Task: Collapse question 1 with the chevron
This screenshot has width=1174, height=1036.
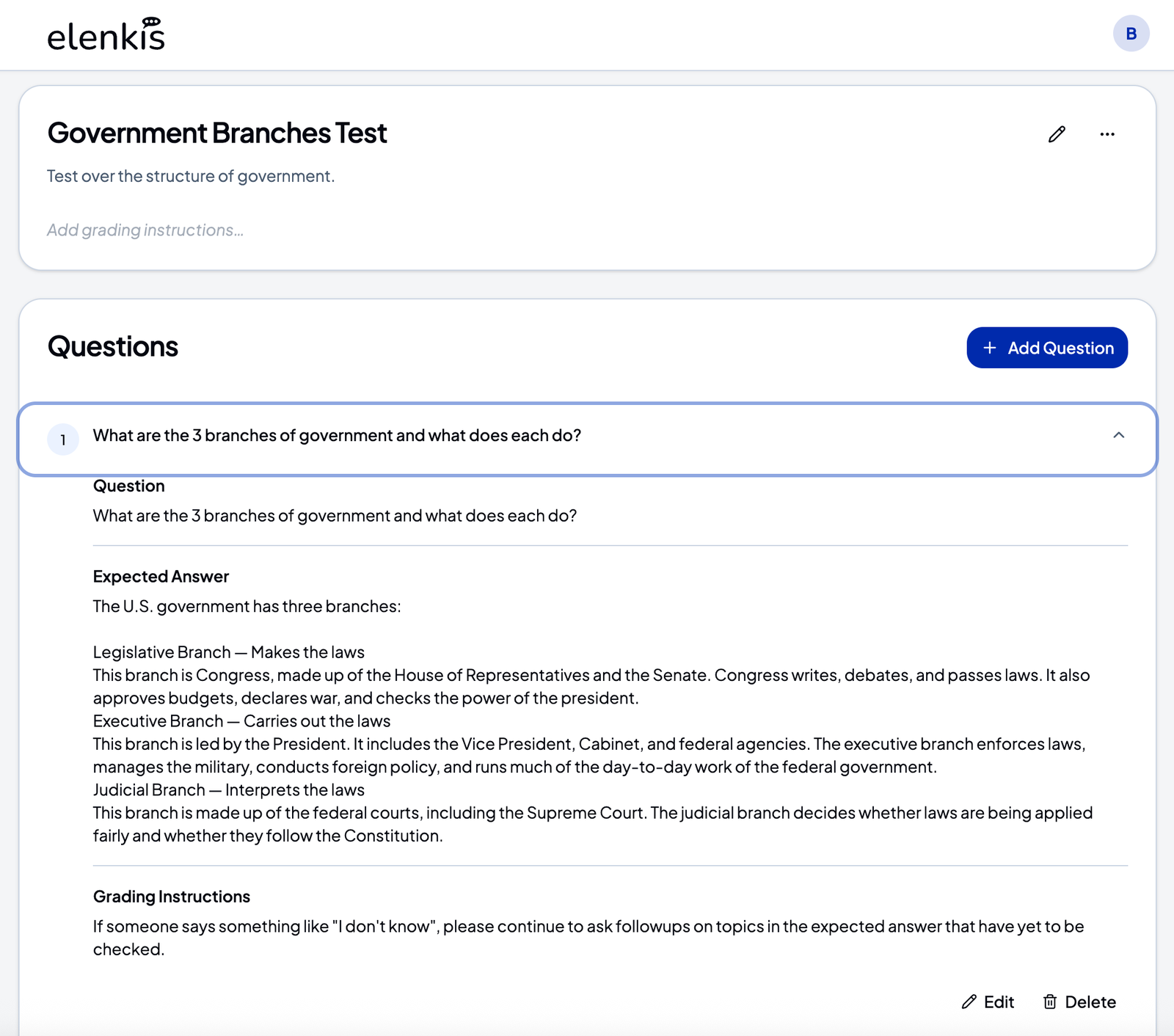Action: tap(1118, 435)
